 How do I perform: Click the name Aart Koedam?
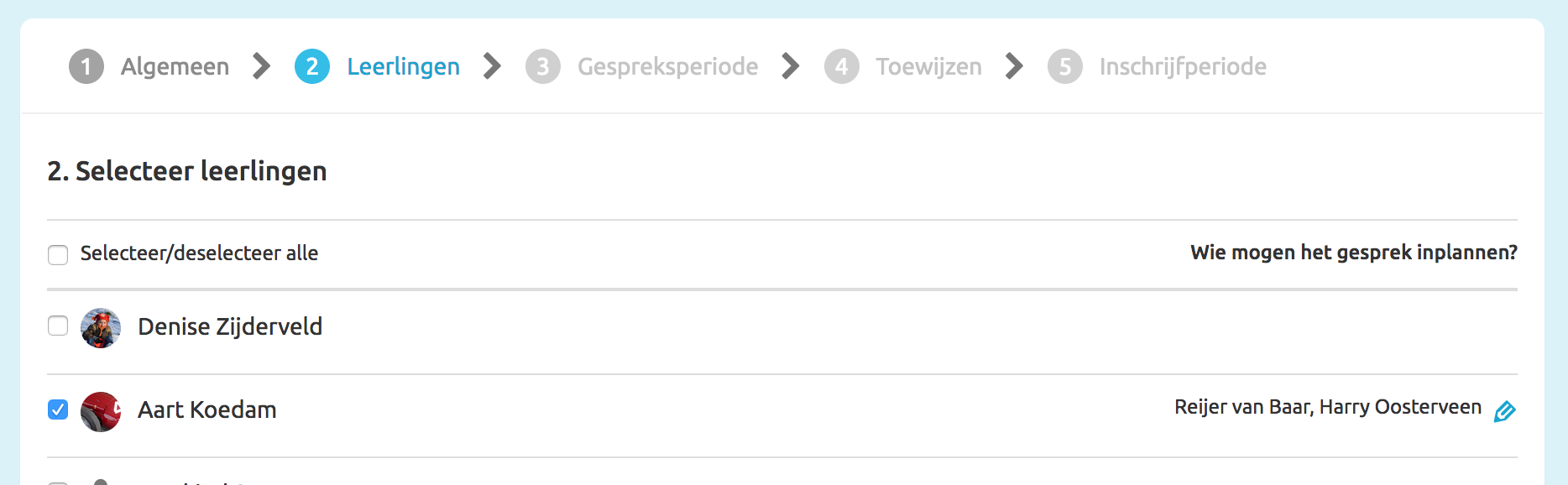[207, 409]
